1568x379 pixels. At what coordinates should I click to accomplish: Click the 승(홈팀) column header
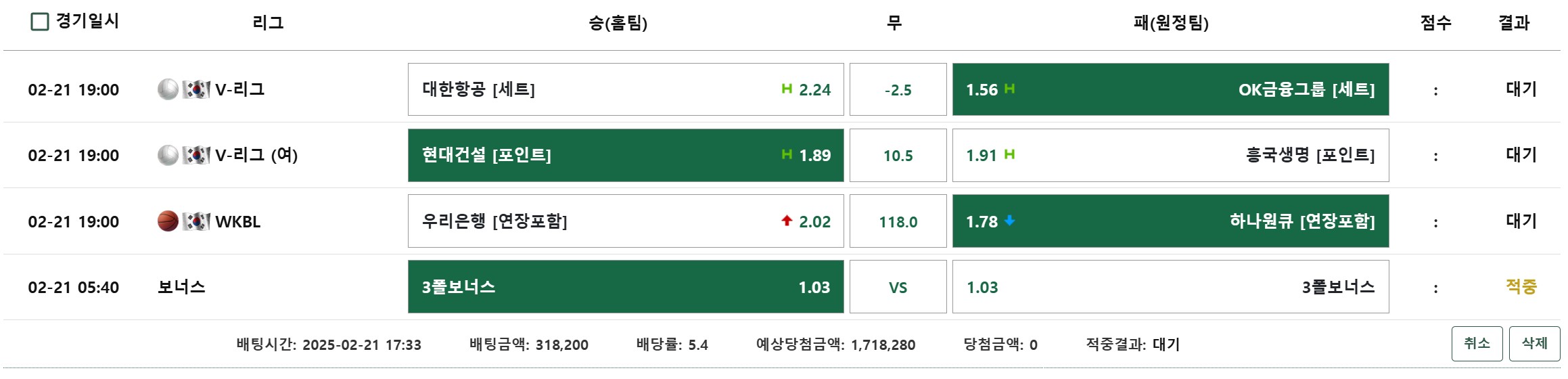[x=618, y=23]
